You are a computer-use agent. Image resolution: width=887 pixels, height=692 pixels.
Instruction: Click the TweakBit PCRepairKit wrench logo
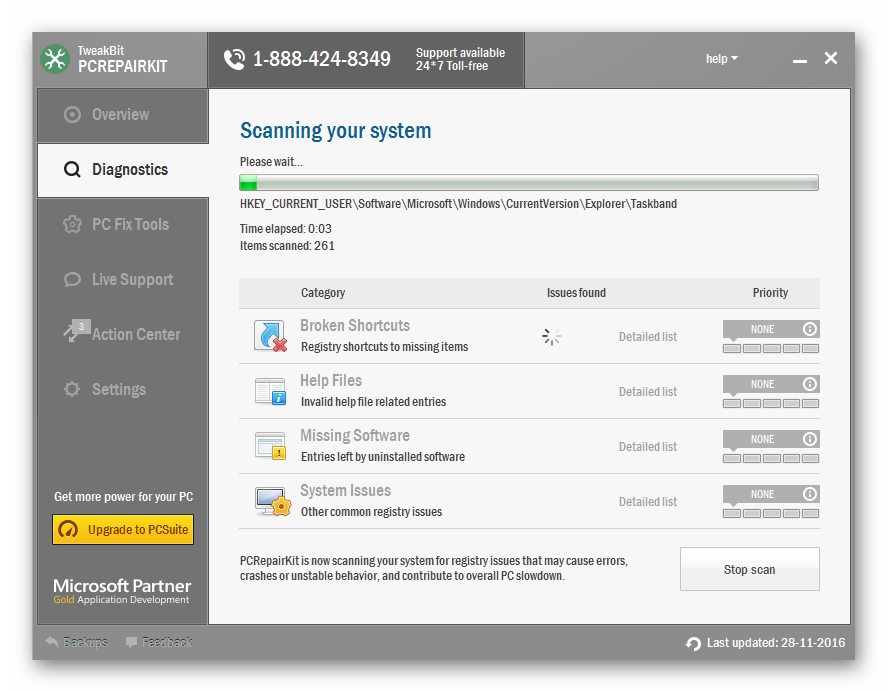(x=55, y=59)
